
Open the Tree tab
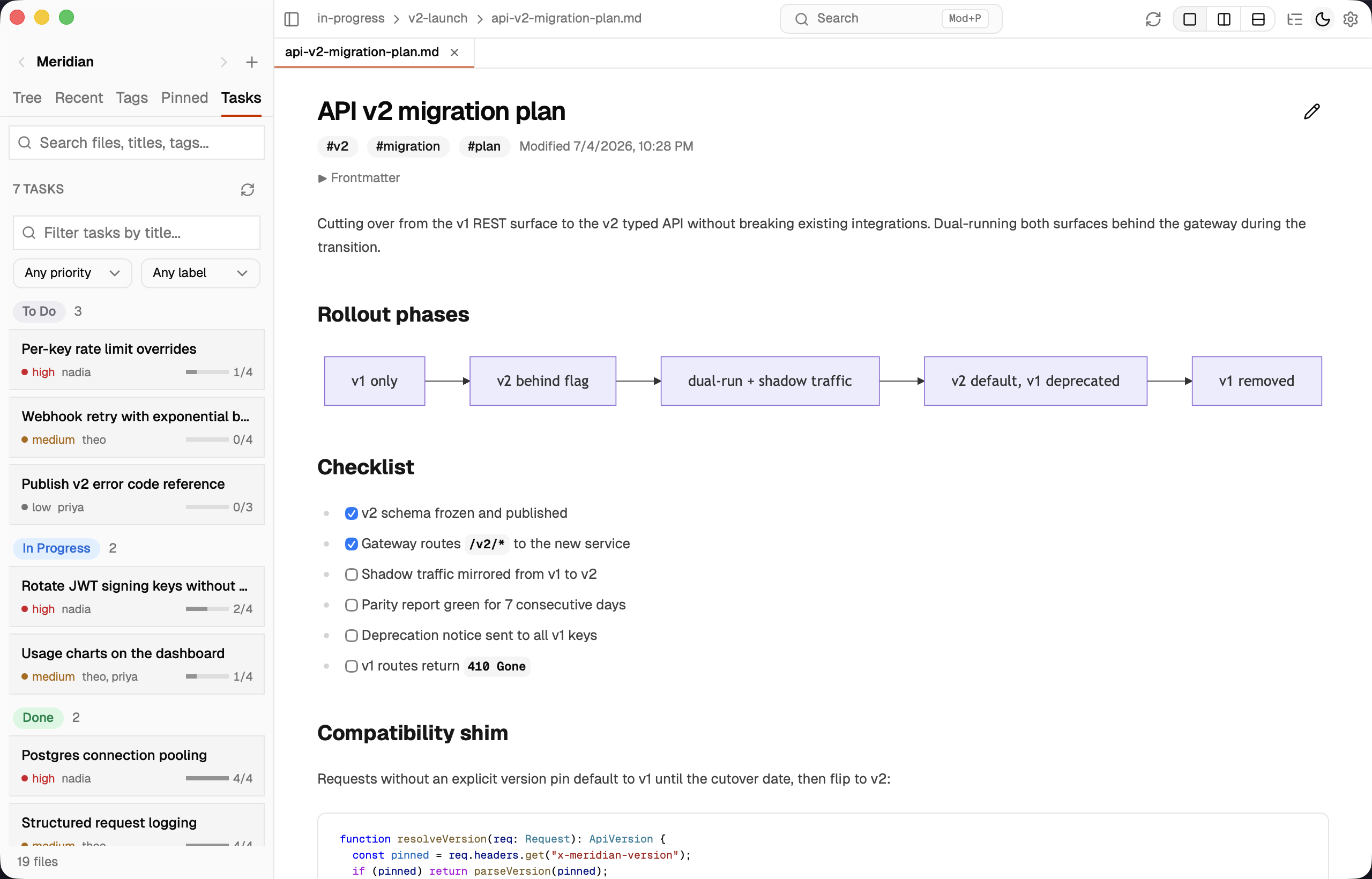point(27,98)
